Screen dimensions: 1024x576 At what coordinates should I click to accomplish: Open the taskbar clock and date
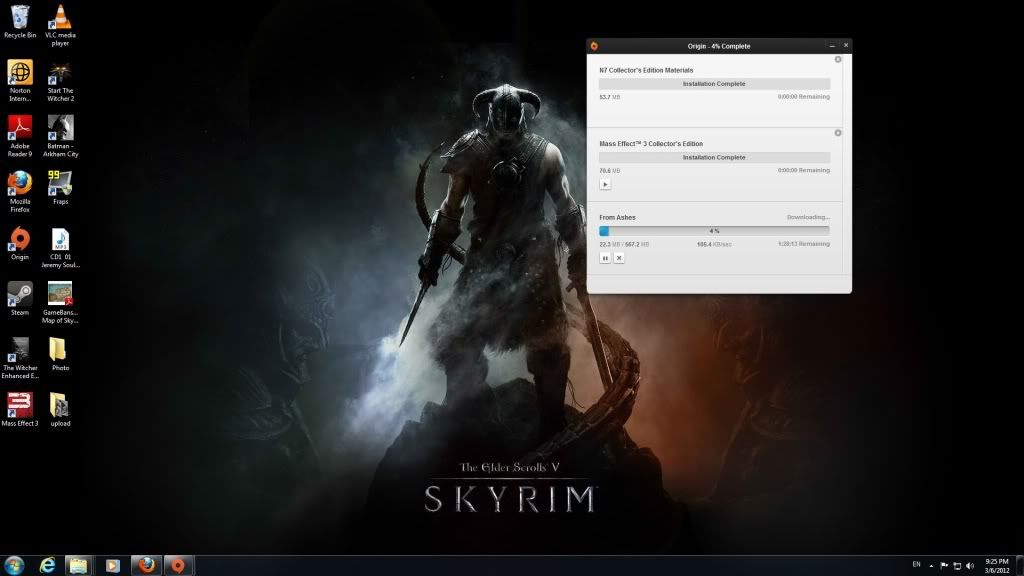(x=998, y=565)
